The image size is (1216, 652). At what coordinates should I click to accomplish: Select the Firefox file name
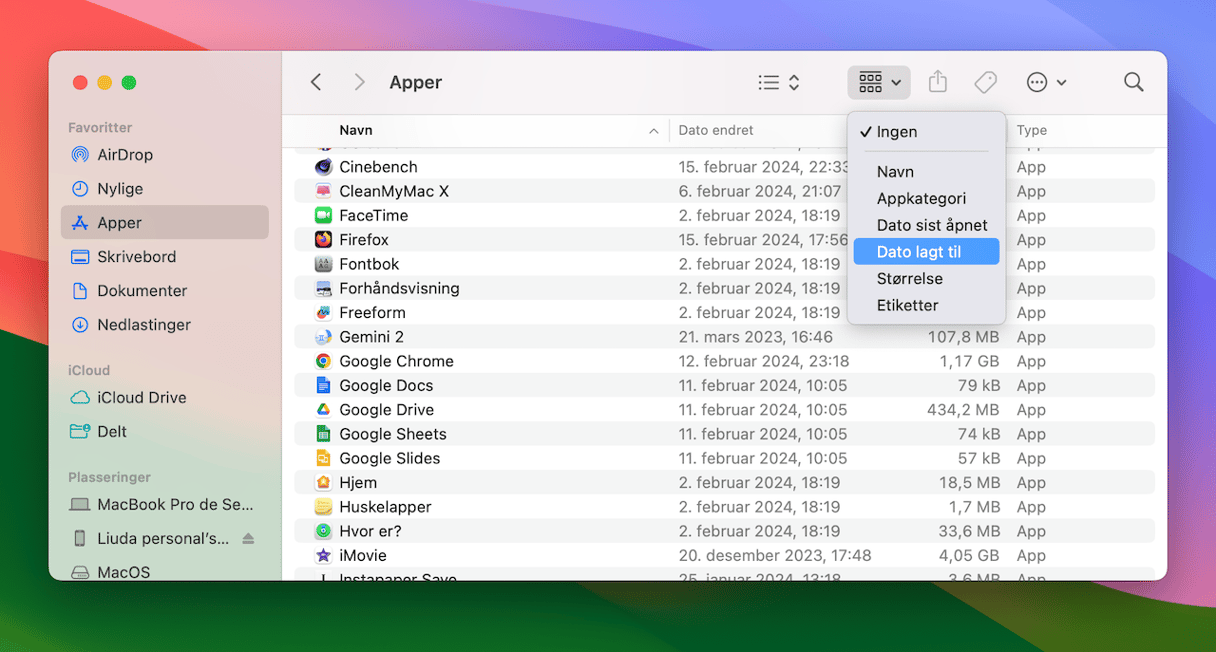point(364,240)
